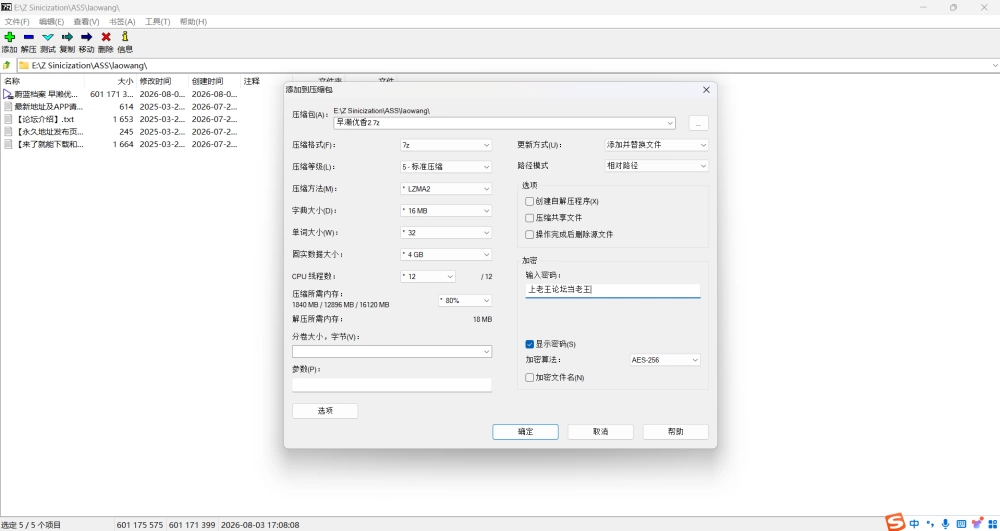Click the punctuation mode icon in IME bar
Screen dimensions: 1000x531
930,523
